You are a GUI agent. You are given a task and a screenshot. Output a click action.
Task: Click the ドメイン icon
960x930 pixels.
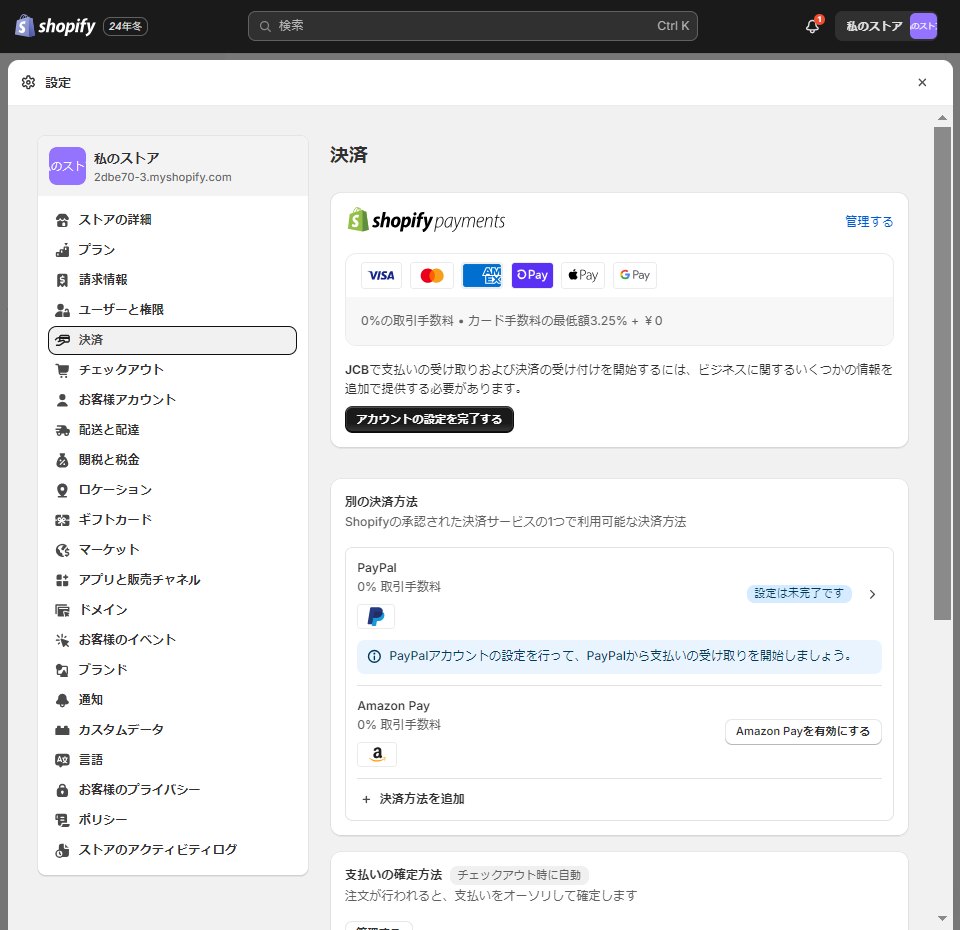tap(62, 610)
